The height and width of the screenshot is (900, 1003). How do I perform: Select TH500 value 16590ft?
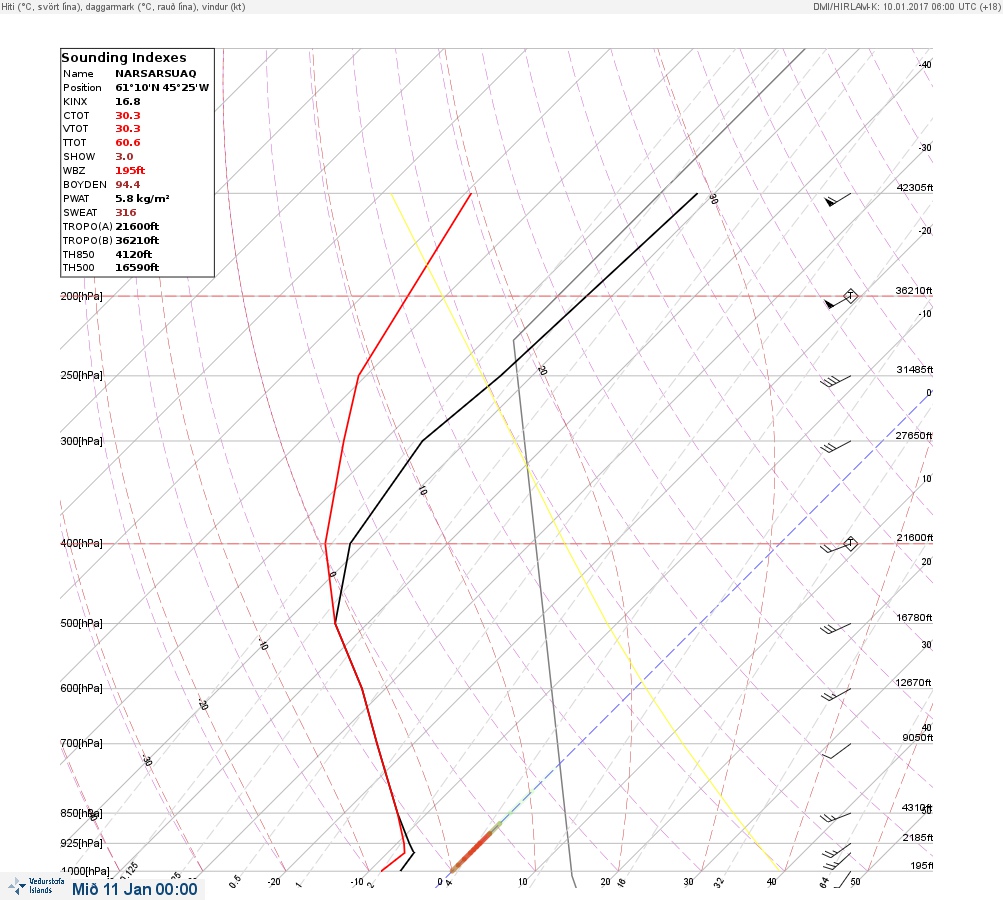pyautogui.click(x=137, y=267)
